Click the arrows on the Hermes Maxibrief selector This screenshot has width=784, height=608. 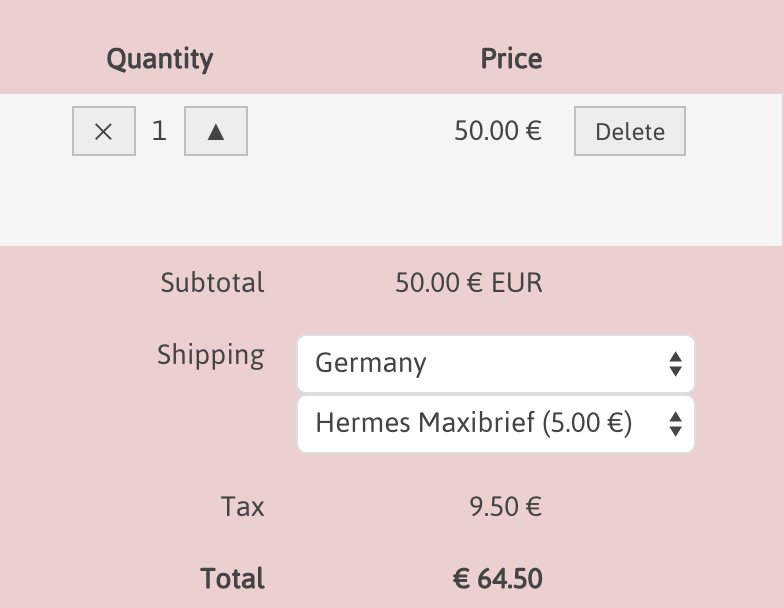point(675,424)
